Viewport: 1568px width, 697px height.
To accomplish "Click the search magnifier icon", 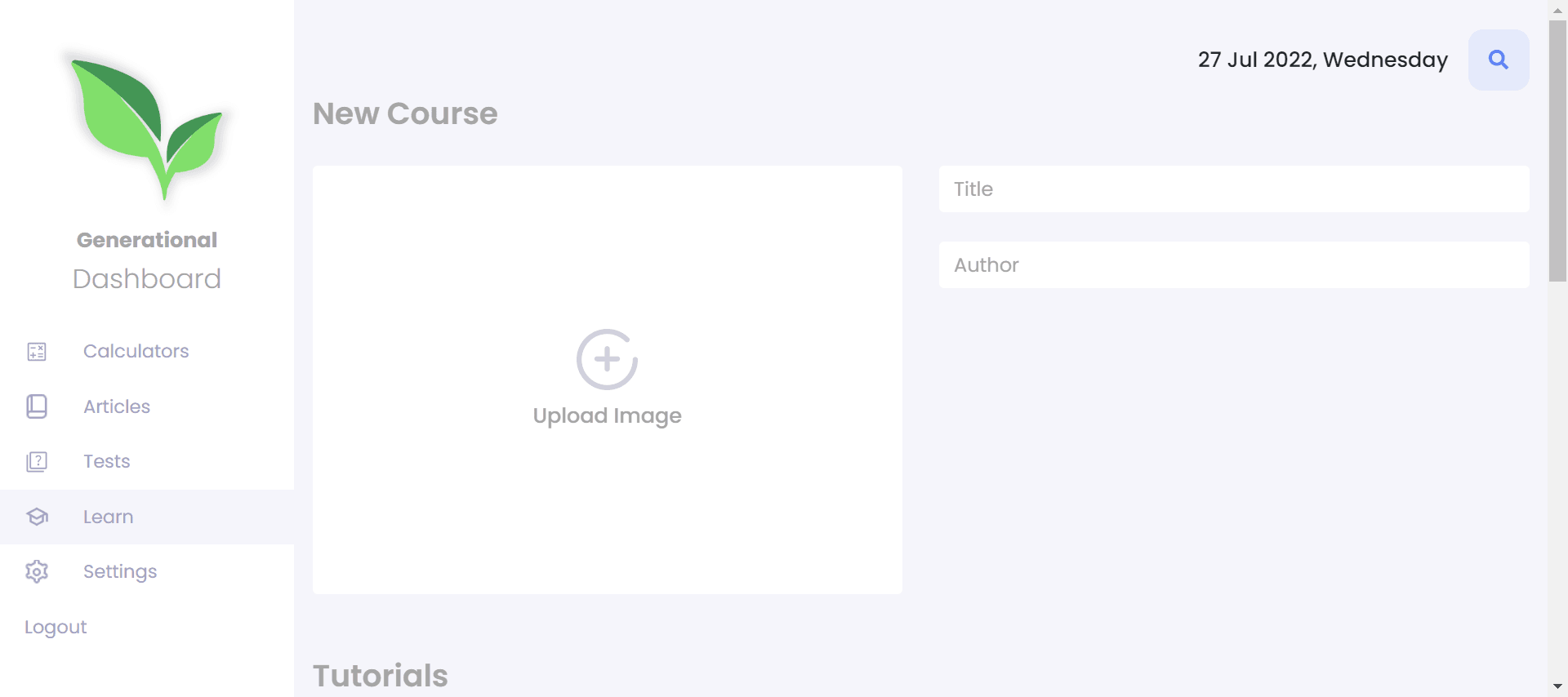I will pyautogui.click(x=1499, y=60).
